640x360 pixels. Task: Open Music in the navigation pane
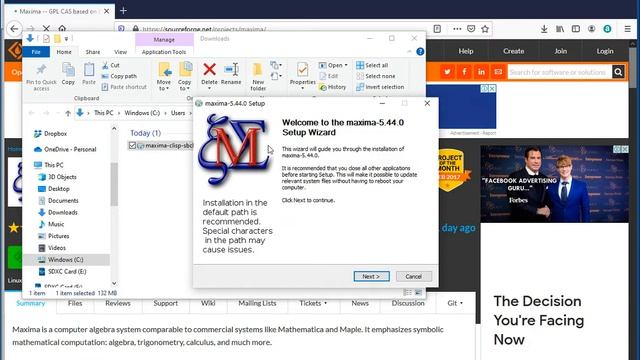click(51, 224)
